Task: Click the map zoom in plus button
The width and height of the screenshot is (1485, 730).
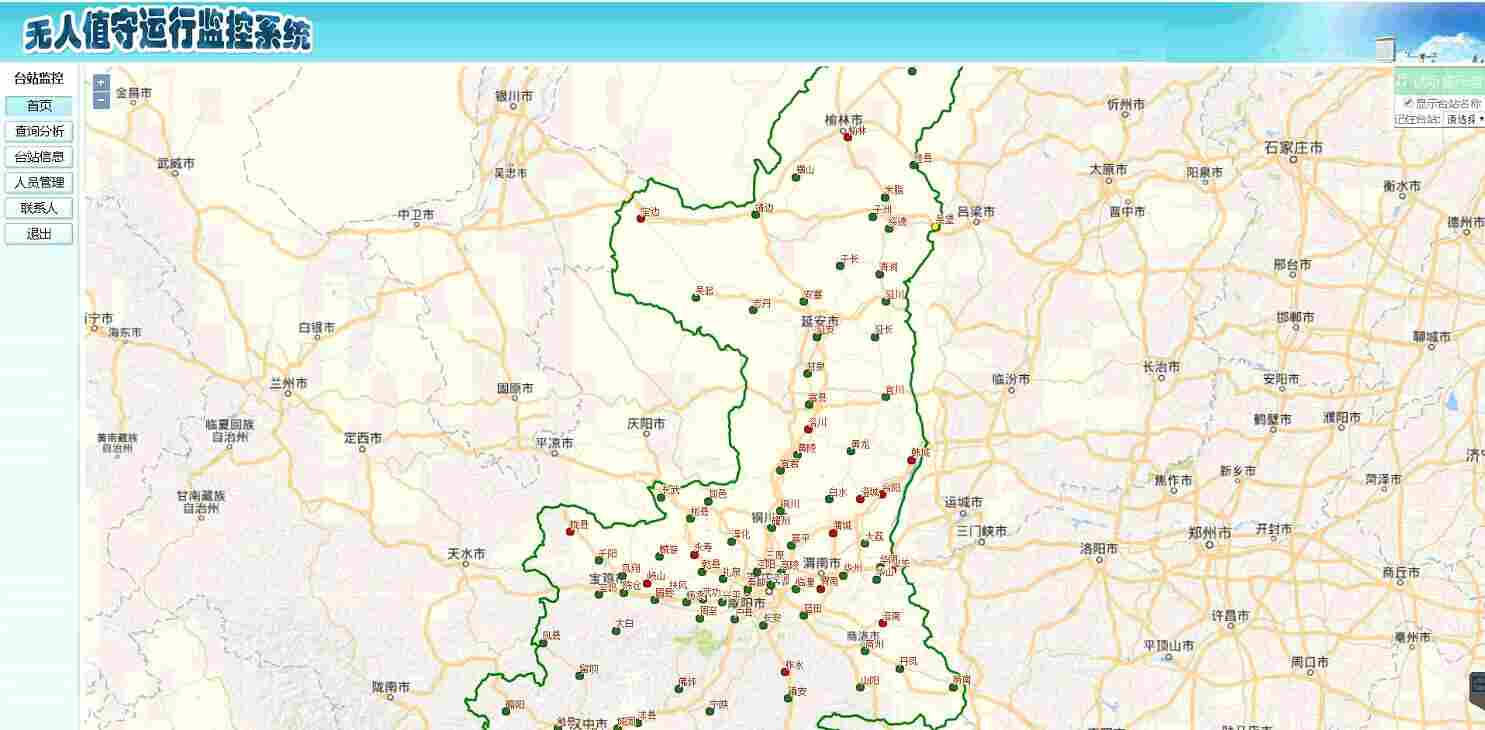Action: [x=101, y=82]
